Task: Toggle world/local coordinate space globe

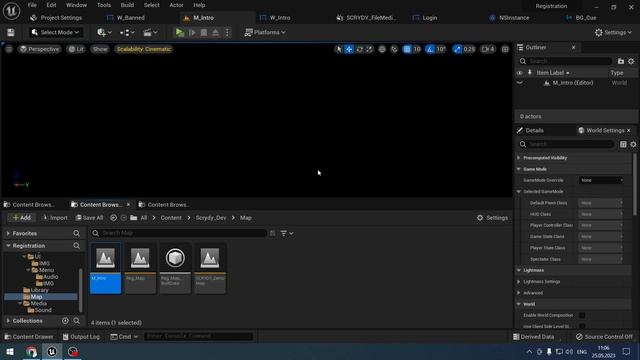Action: pos(382,49)
